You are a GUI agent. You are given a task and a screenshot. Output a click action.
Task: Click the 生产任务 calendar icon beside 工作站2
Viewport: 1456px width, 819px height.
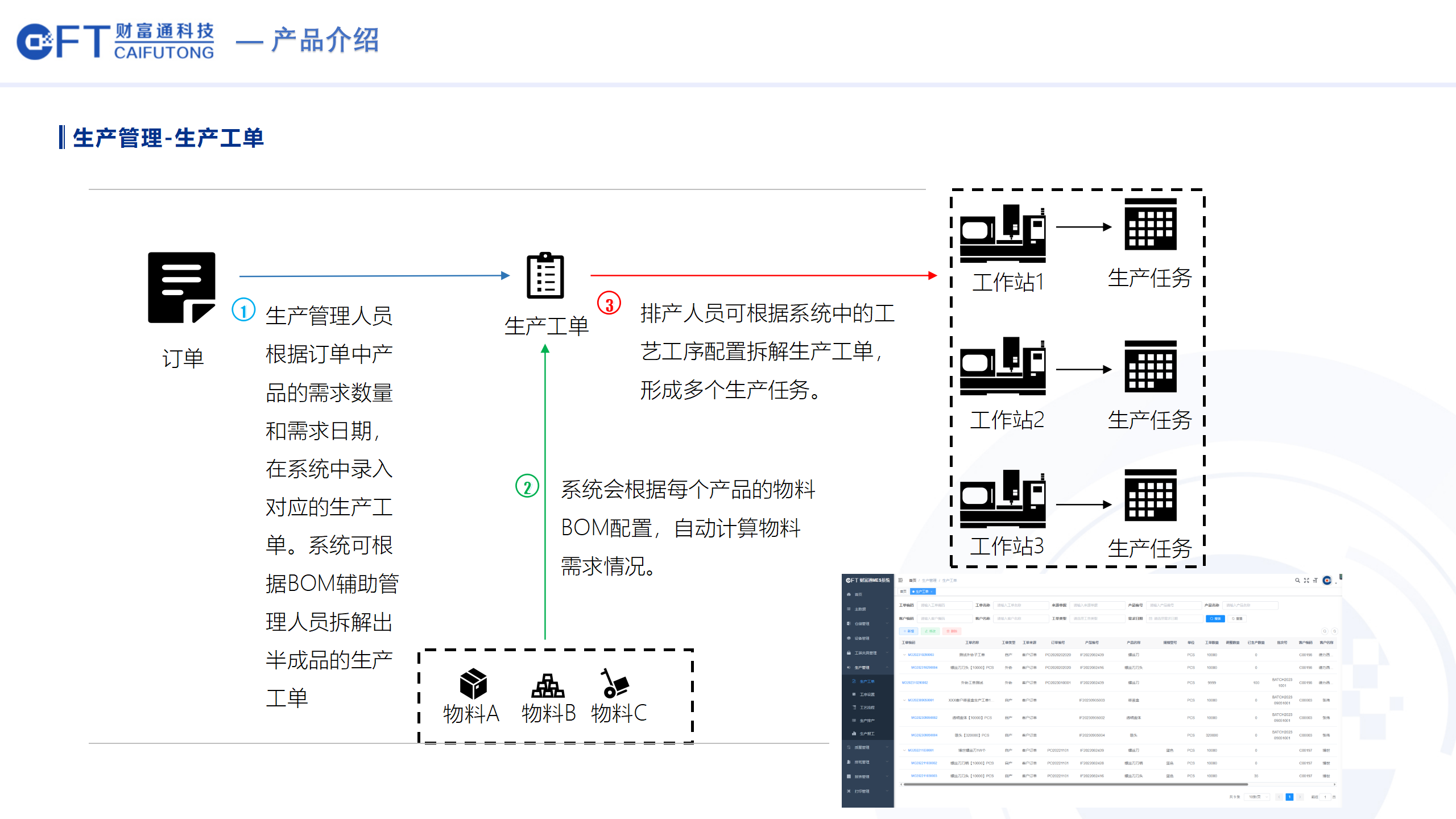(x=1151, y=366)
